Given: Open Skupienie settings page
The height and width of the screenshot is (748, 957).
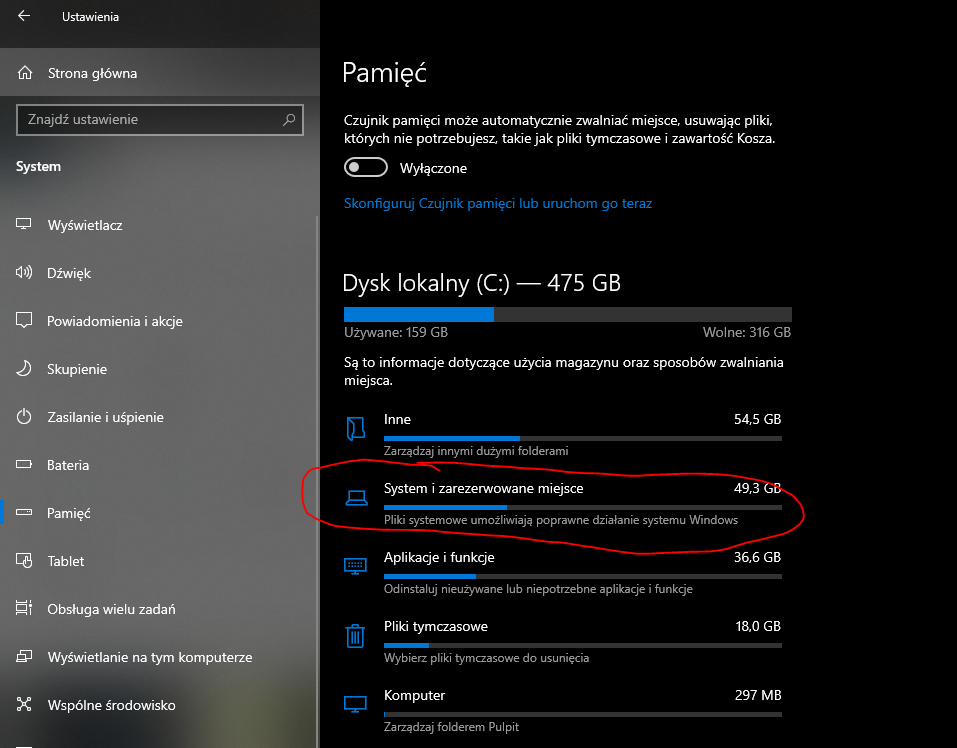Looking at the screenshot, I should point(159,369).
